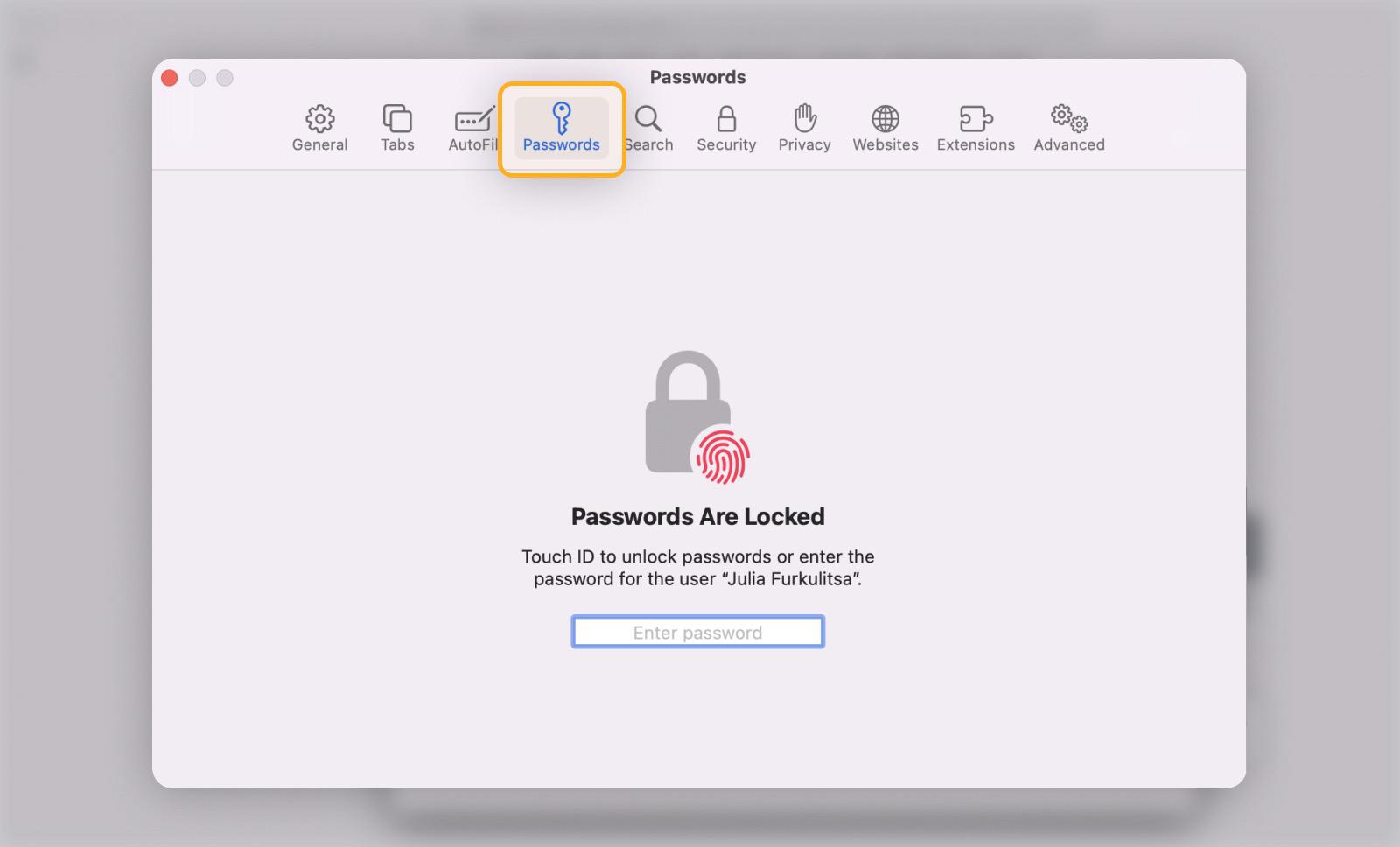1400x847 pixels.
Task: Switch to the Websites globe icon
Action: pyautogui.click(x=885, y=119)
